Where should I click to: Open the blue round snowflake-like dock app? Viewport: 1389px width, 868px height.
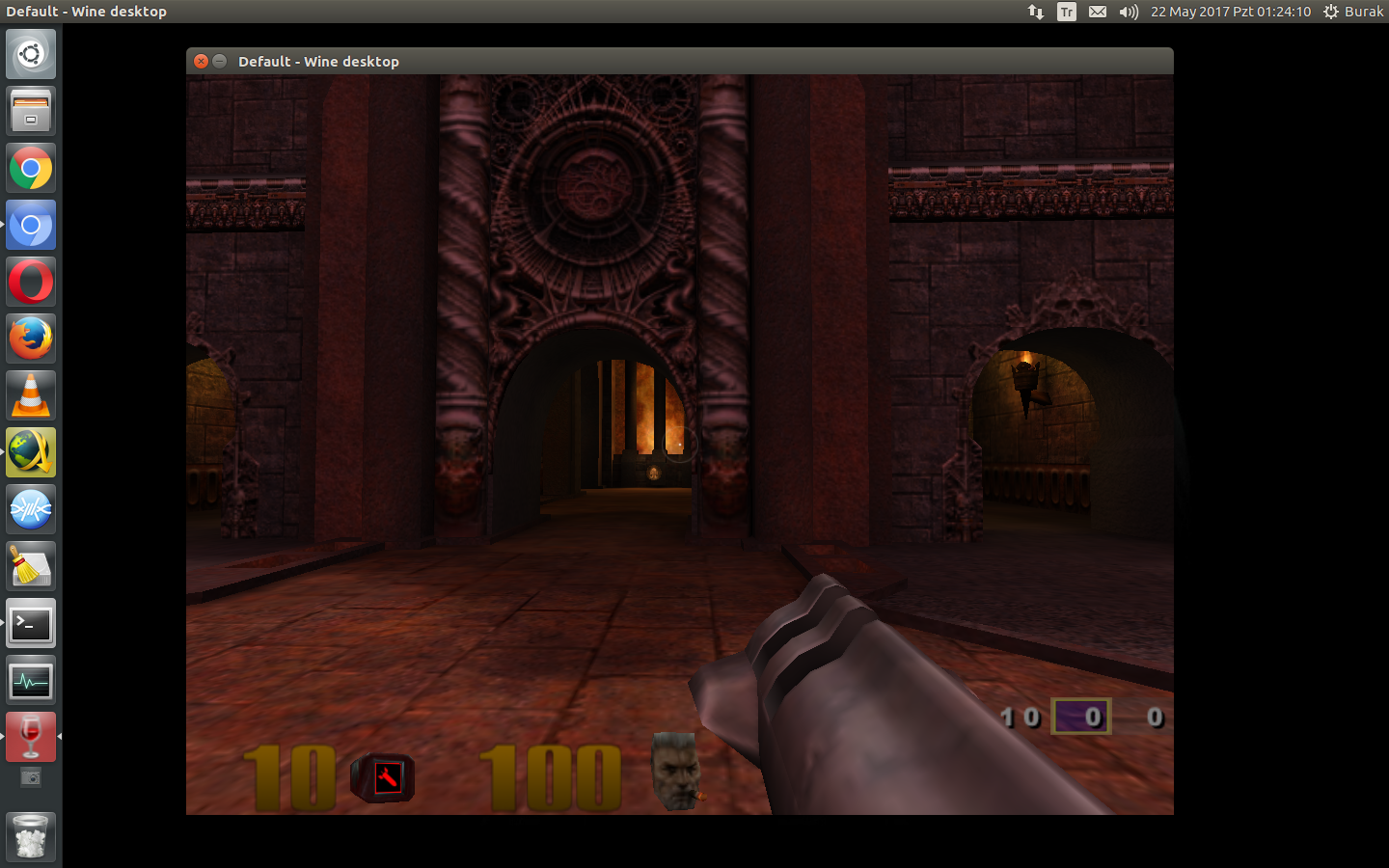(x=31, y=509)
